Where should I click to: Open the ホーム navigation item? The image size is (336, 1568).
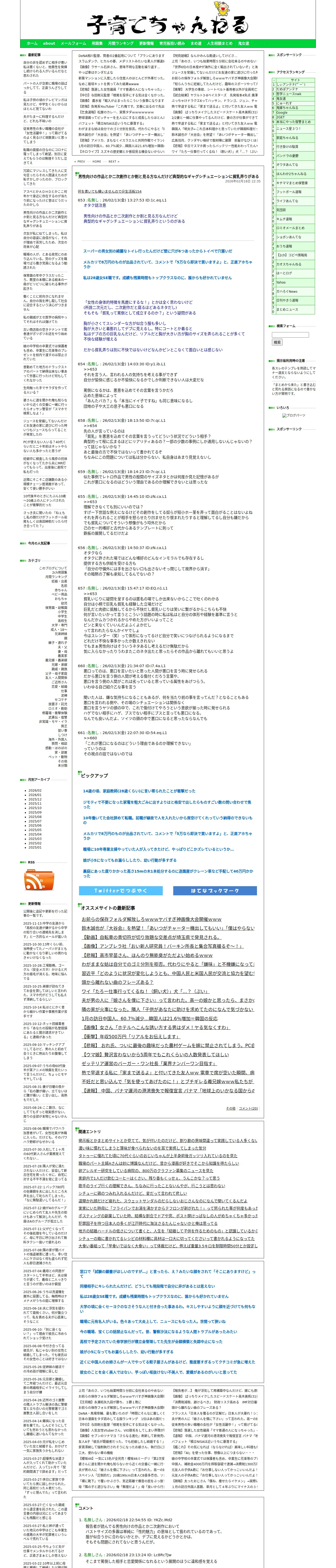pyautogui.click(x=32, y=44)
